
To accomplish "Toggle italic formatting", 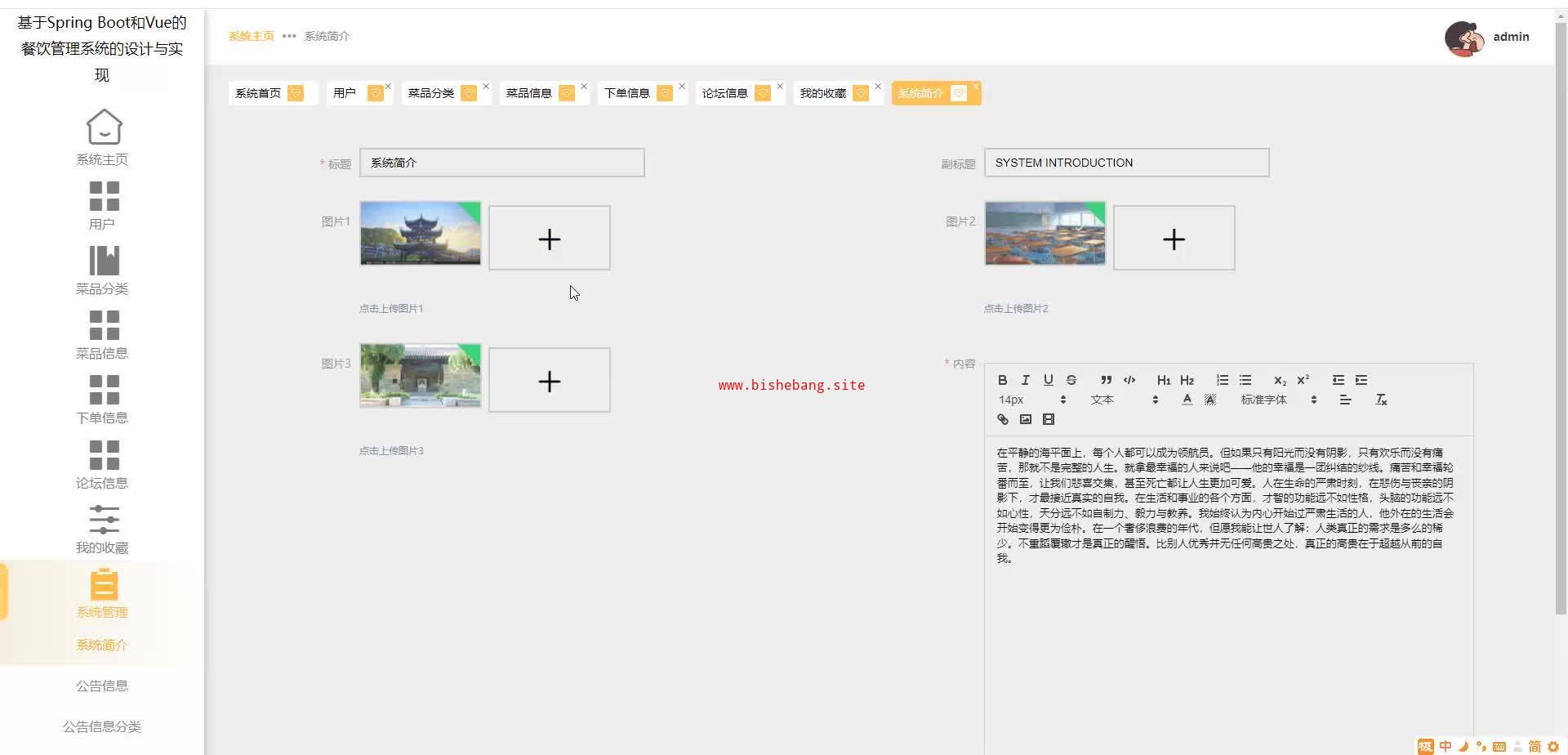I will [x=1026, y=380].
